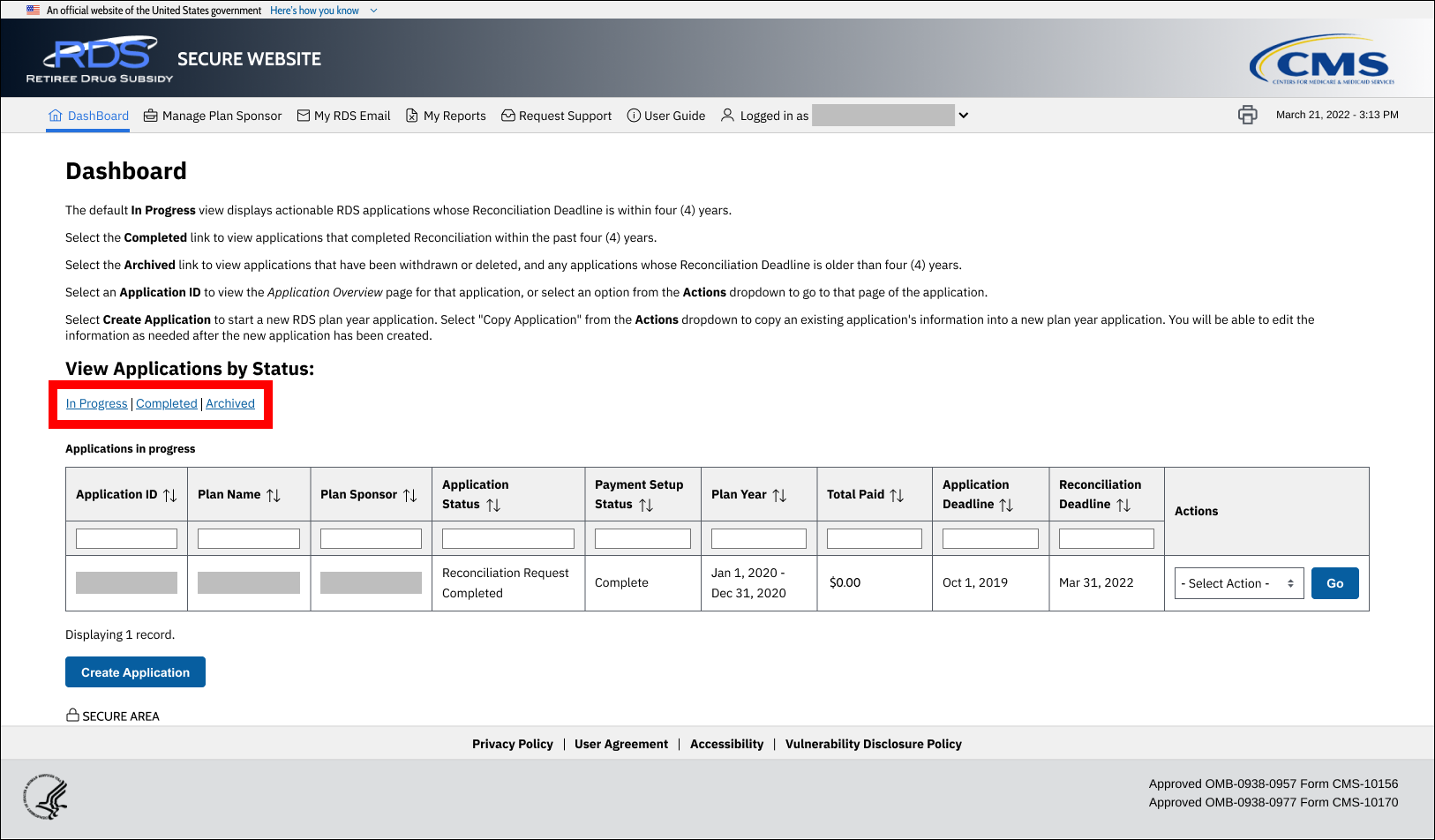Sort table by Application ID arrows
The width and height of the screenshot is (1435, 840).
coord(170,495)
